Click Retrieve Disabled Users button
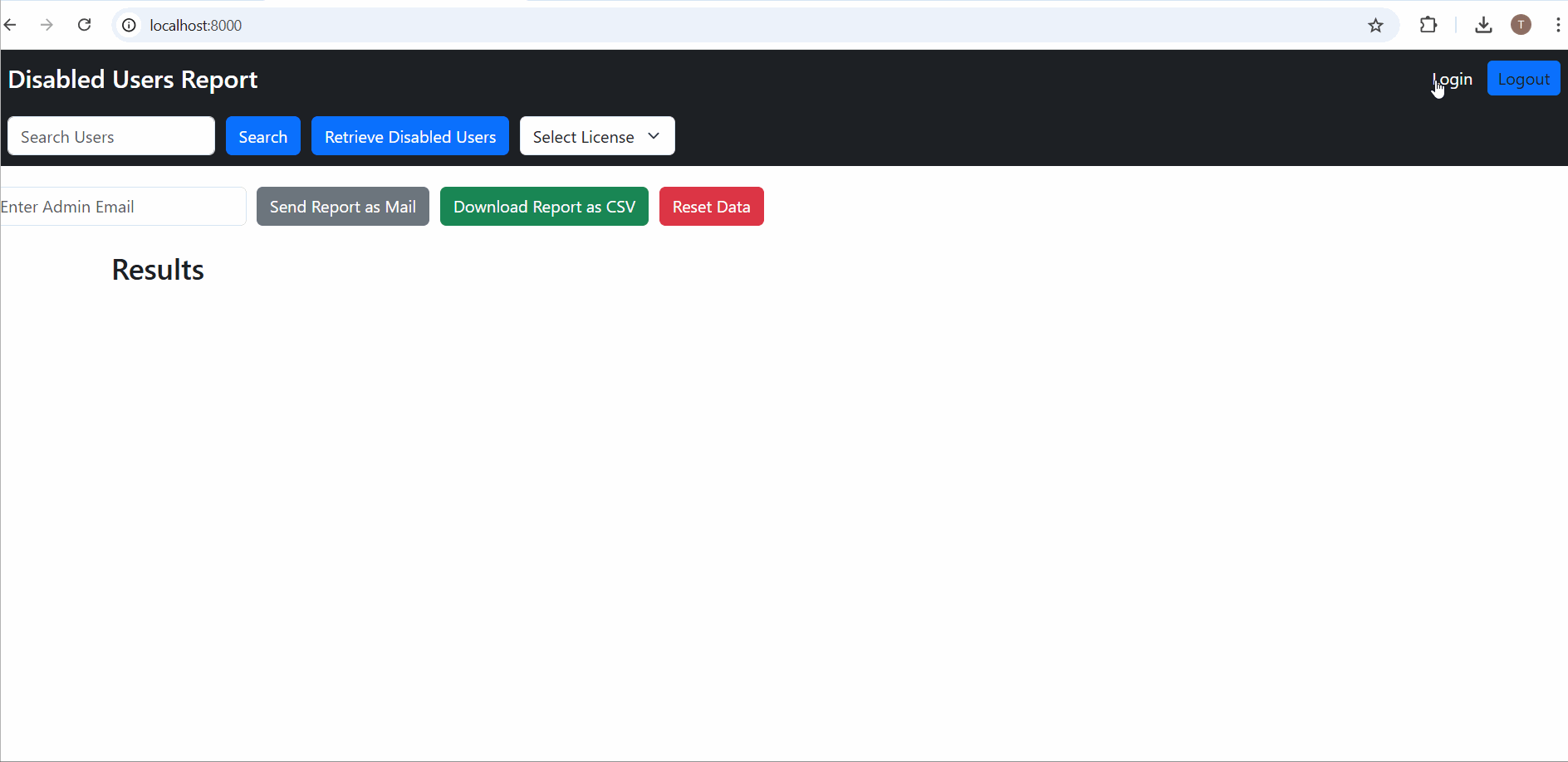Image resolution: width=1568 pixels, height=762 pixels. [410, 136]
